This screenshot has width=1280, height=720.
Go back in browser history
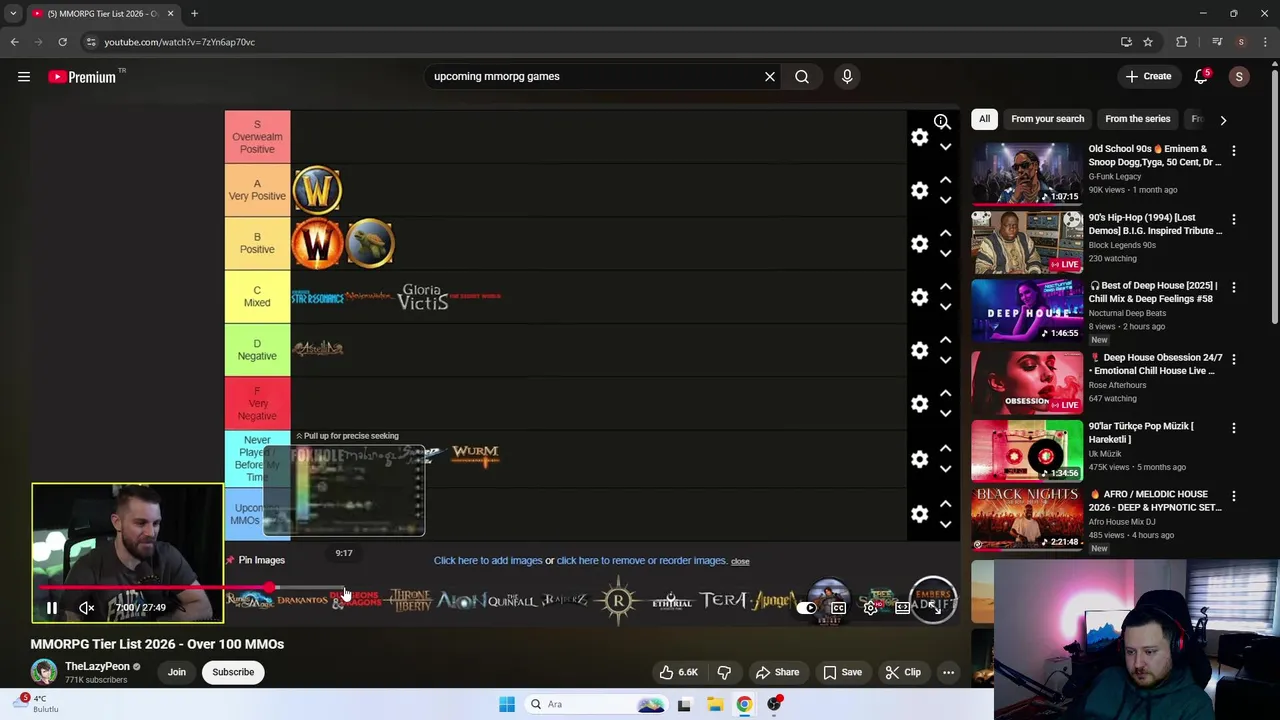[14, 42]
